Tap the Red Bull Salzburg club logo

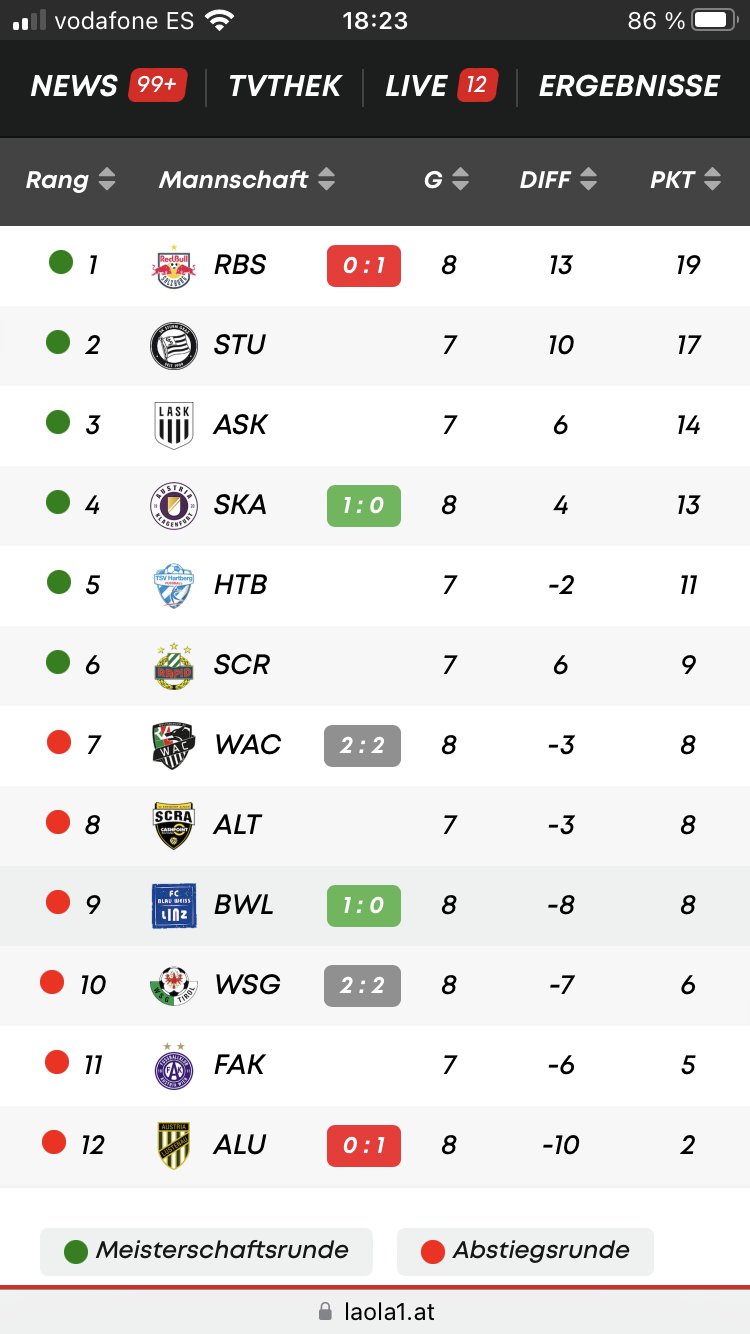coord(173,266)
